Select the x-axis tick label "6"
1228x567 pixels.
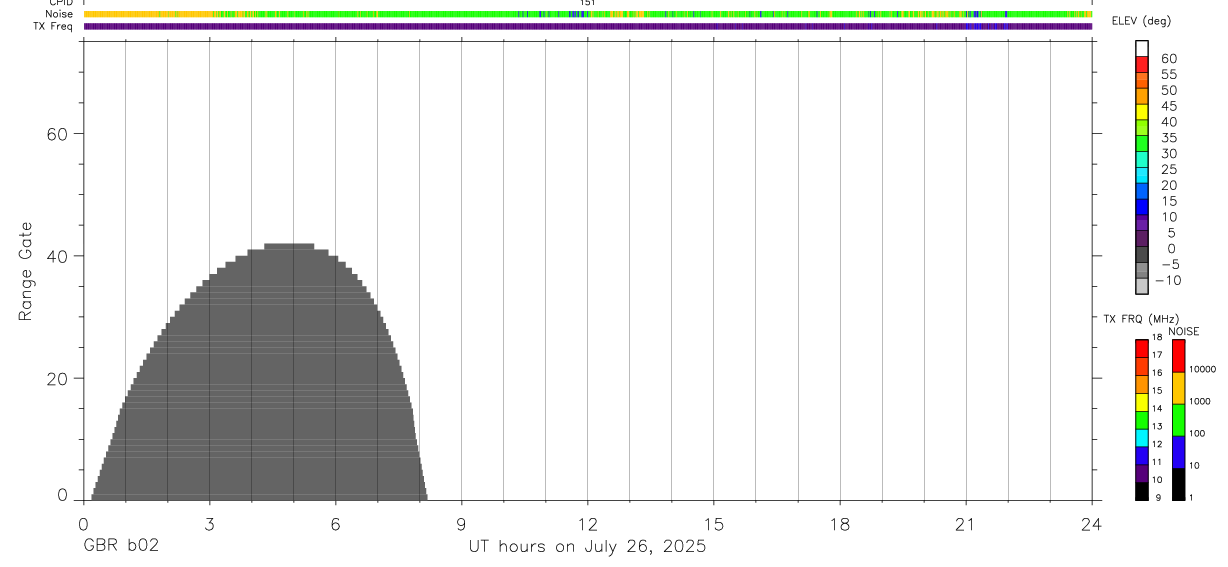pos(335,524)
